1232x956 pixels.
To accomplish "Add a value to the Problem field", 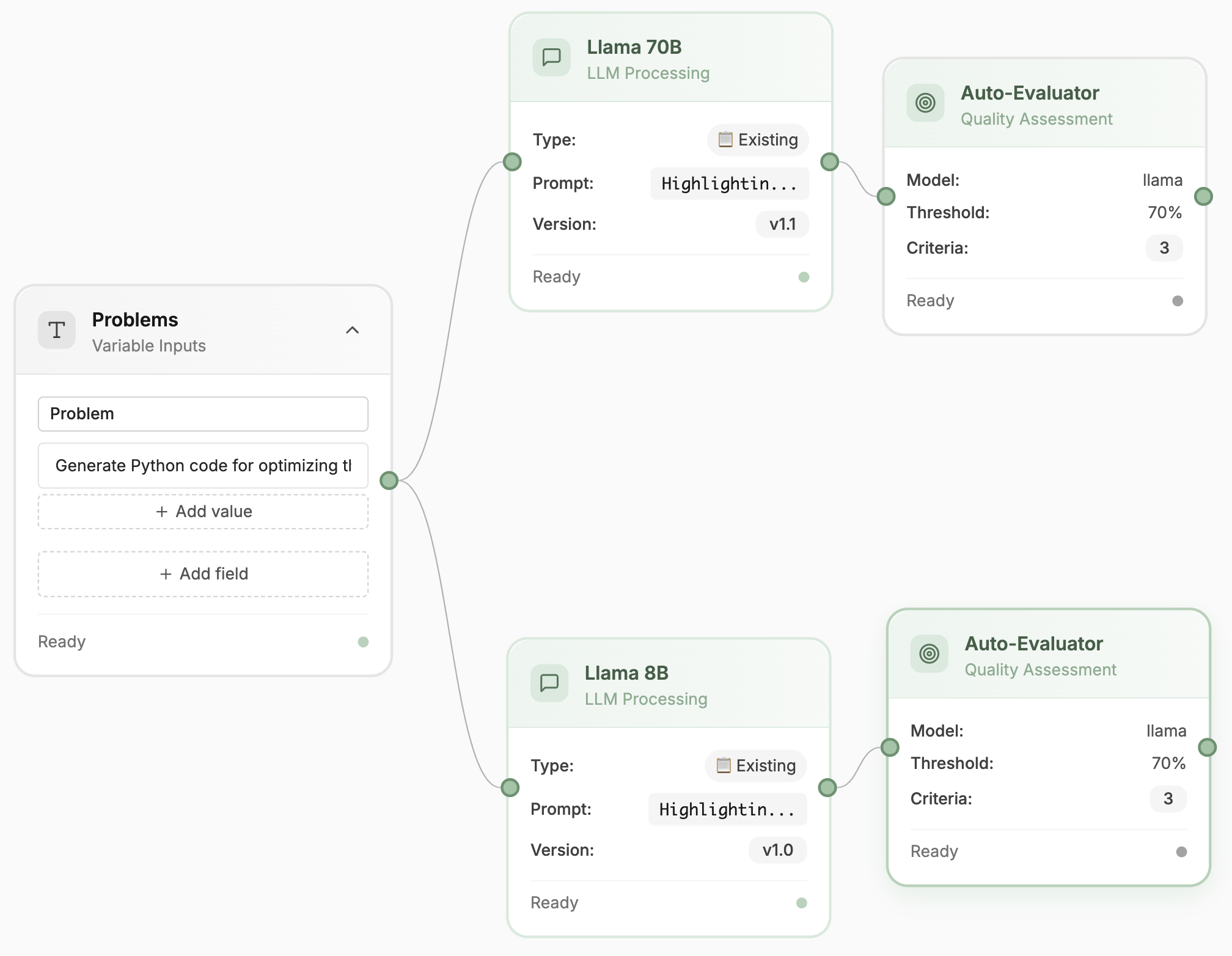I will tap(203, 512).
